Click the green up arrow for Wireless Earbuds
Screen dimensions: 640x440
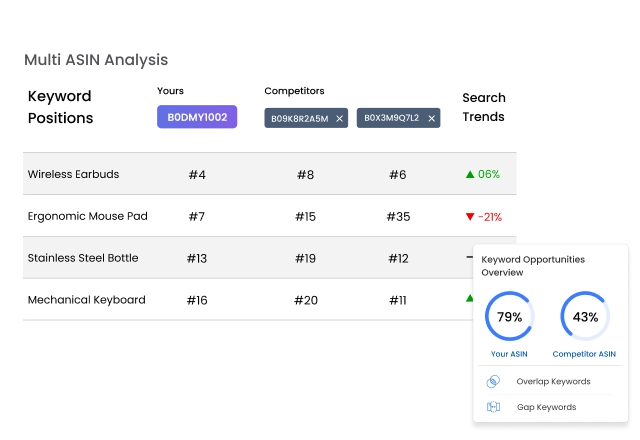point(470,174)
